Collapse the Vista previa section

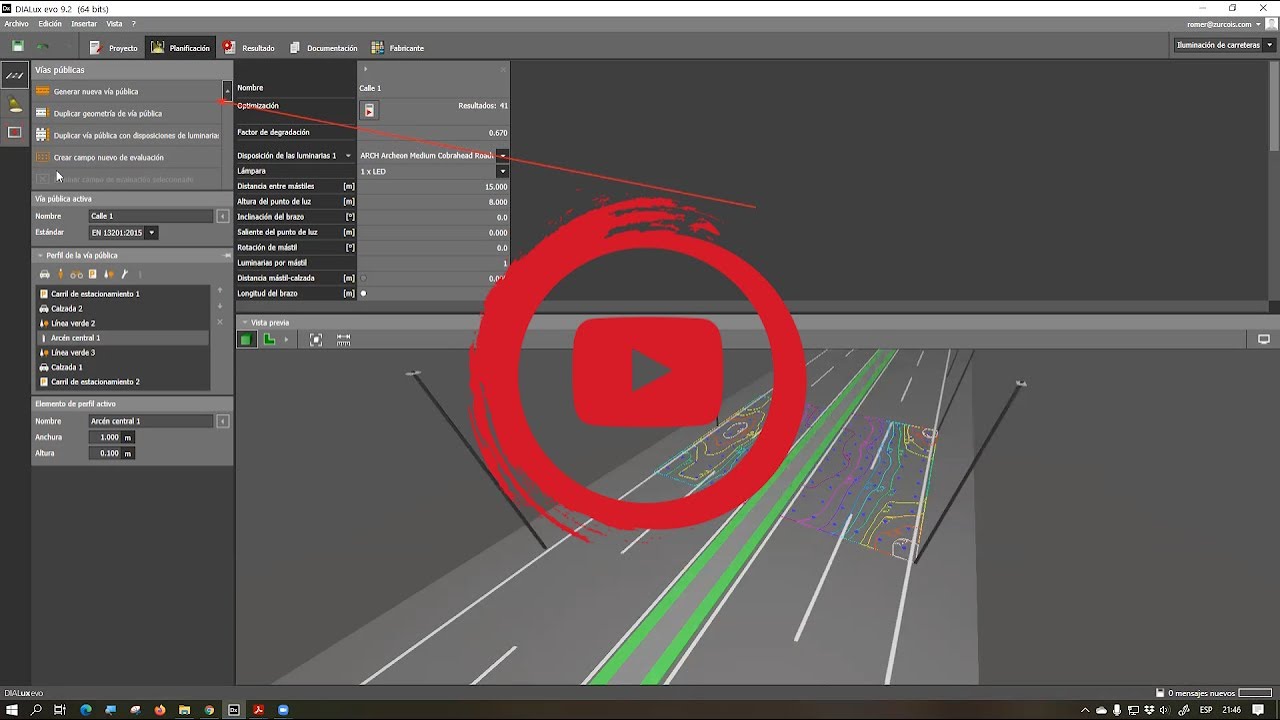coord(244,323)
